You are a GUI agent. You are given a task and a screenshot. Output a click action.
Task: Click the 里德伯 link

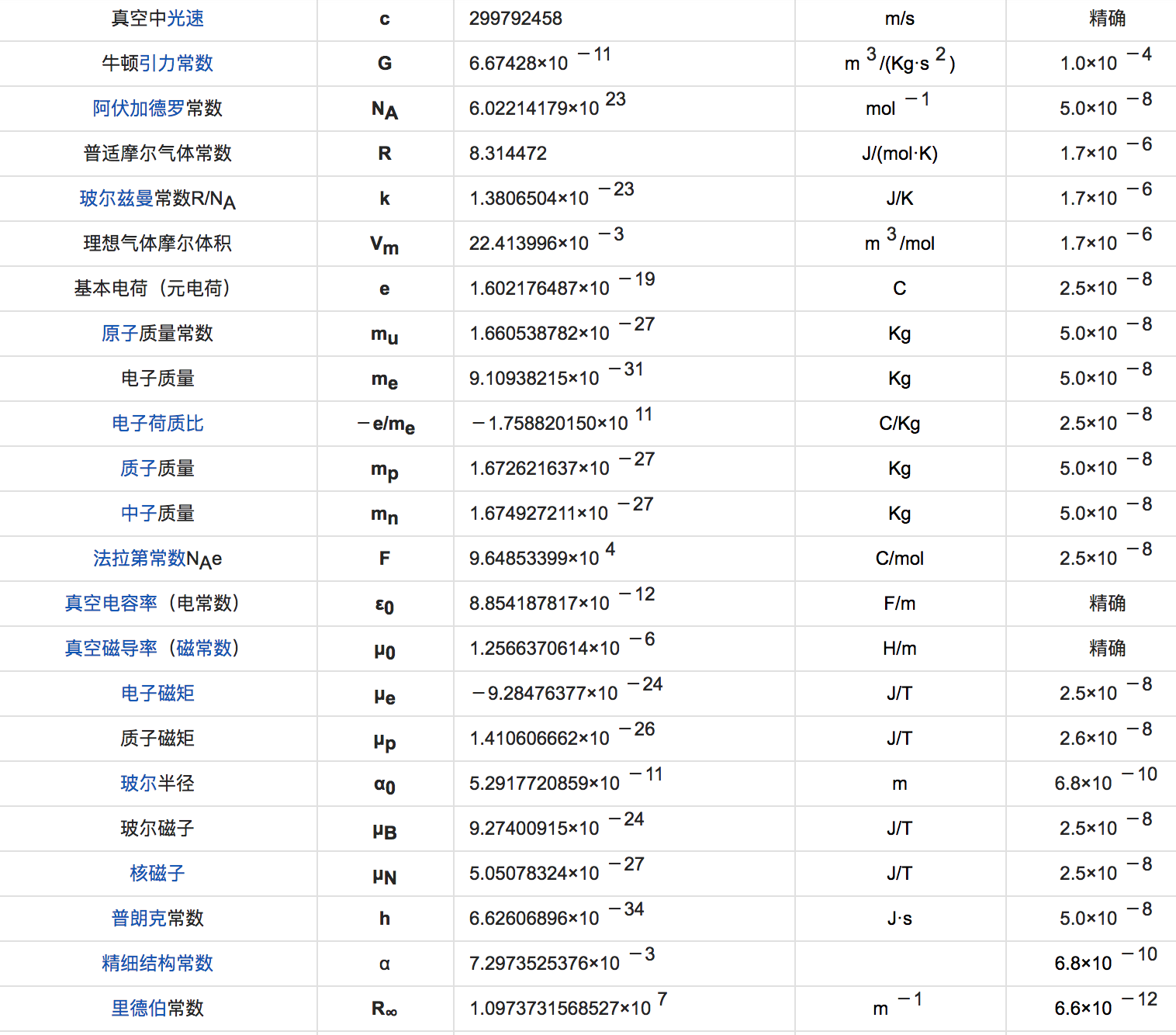click(139, 1009)
